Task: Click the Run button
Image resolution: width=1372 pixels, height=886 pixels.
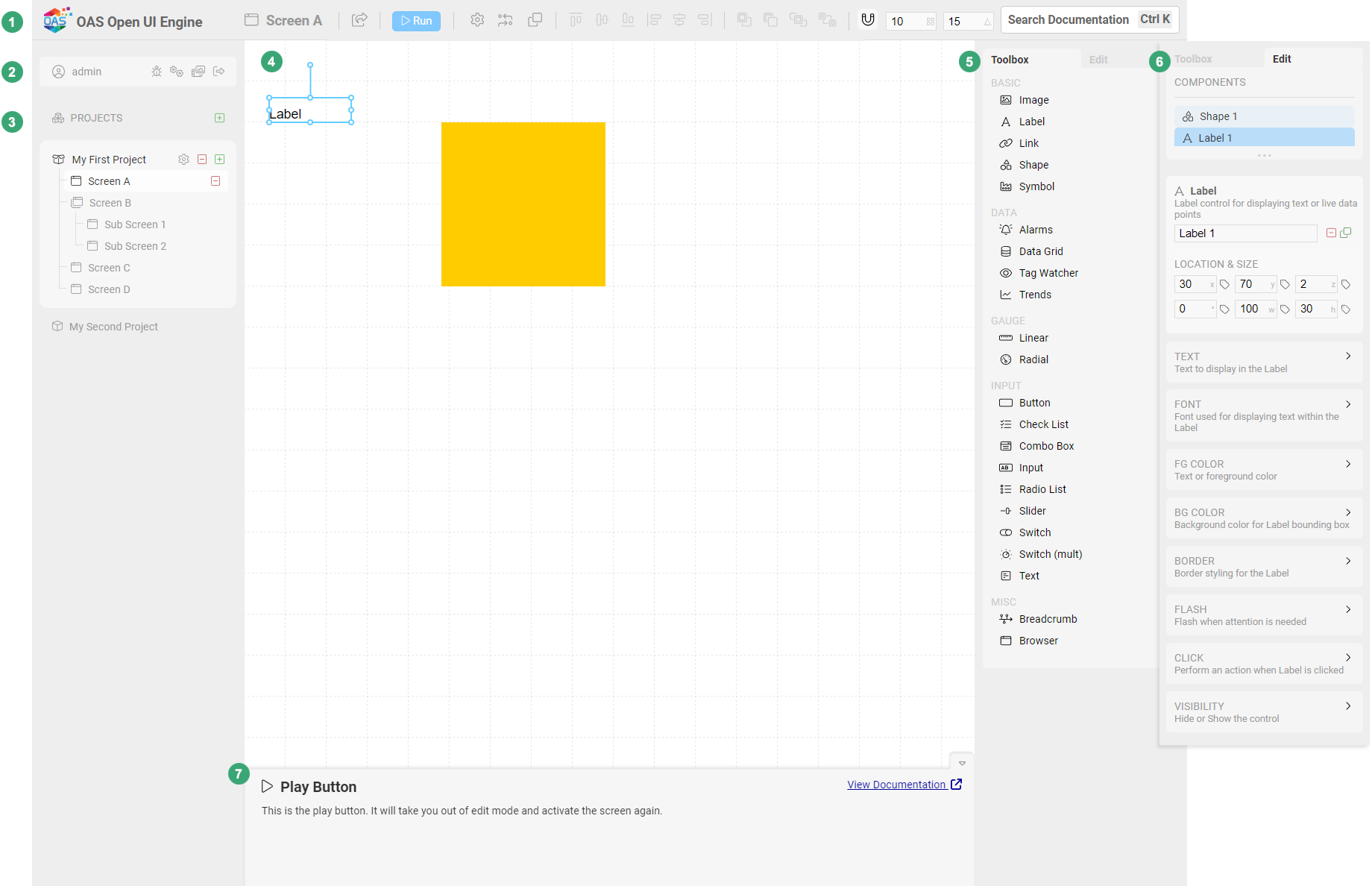Action: pos(416,20)
